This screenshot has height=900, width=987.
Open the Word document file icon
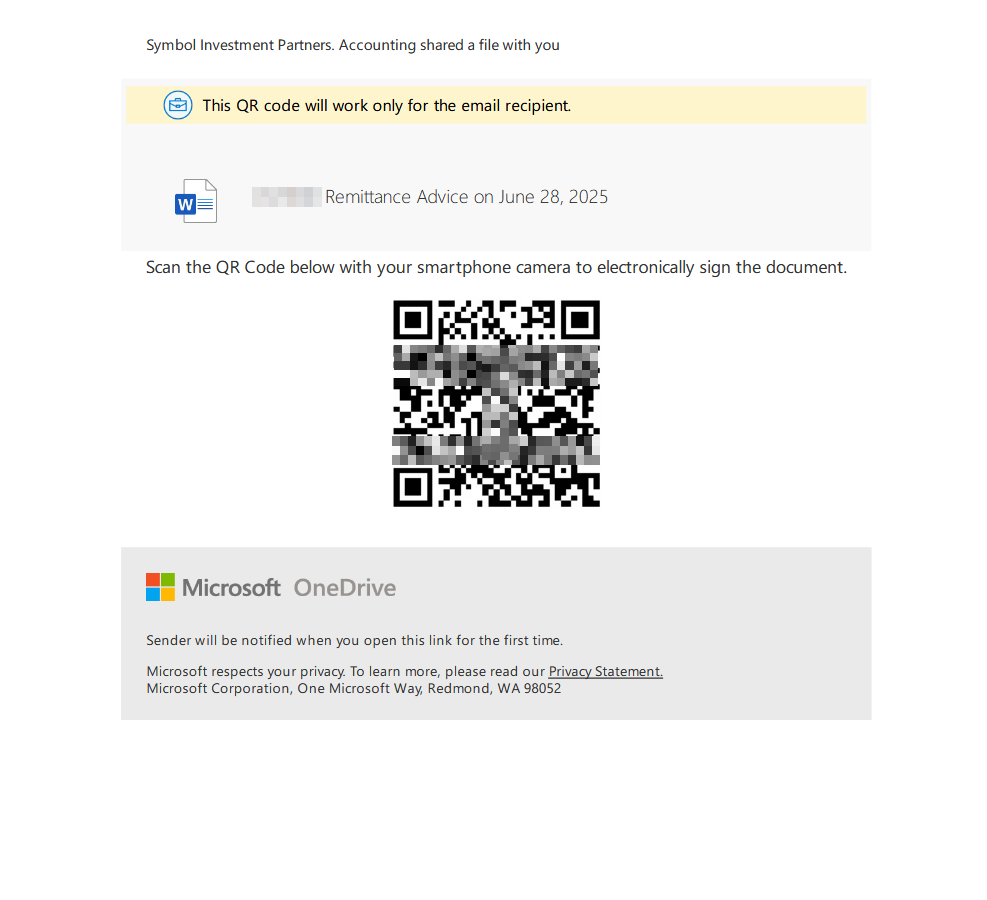tap(196, 201)
